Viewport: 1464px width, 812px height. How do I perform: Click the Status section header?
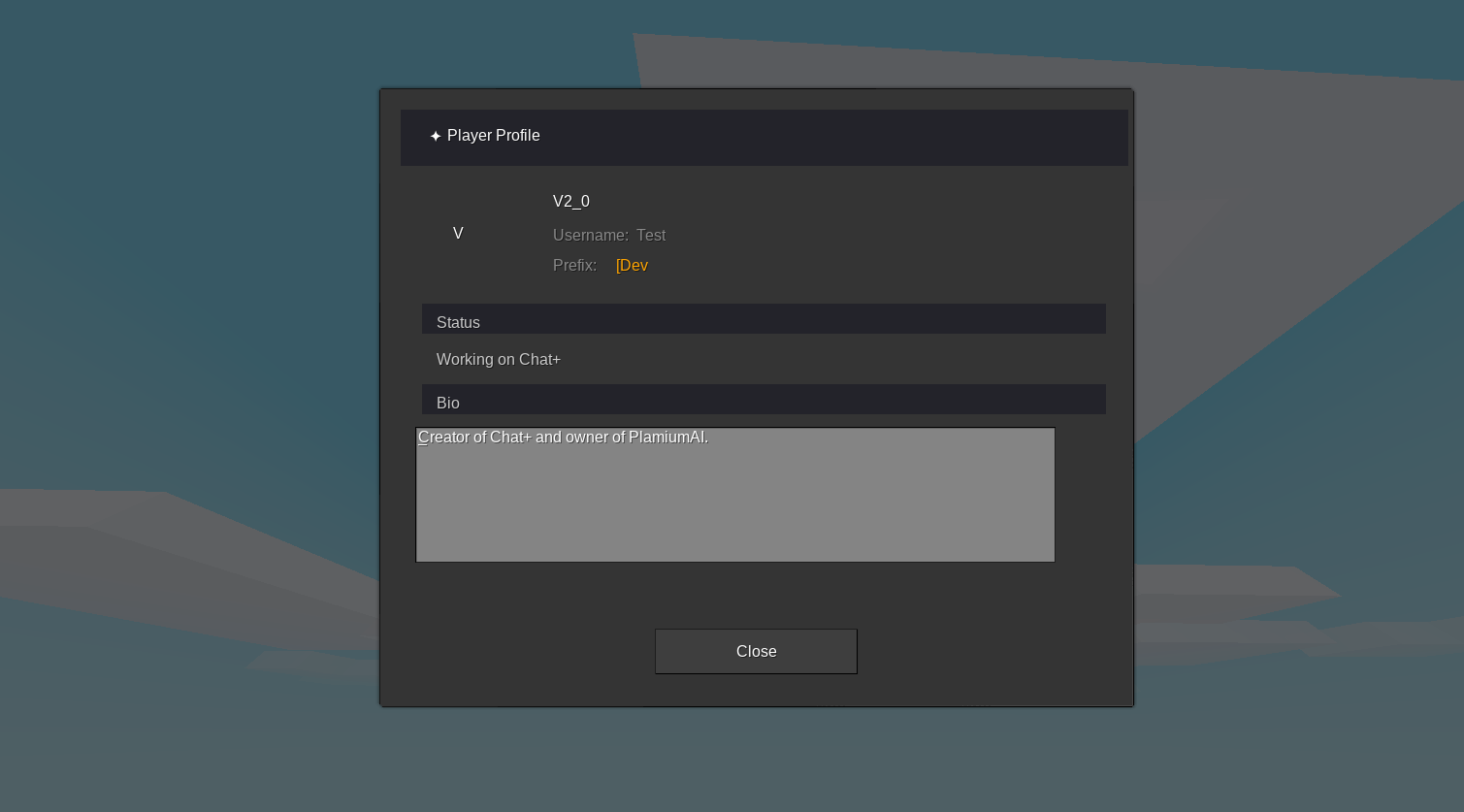point(458,322)
